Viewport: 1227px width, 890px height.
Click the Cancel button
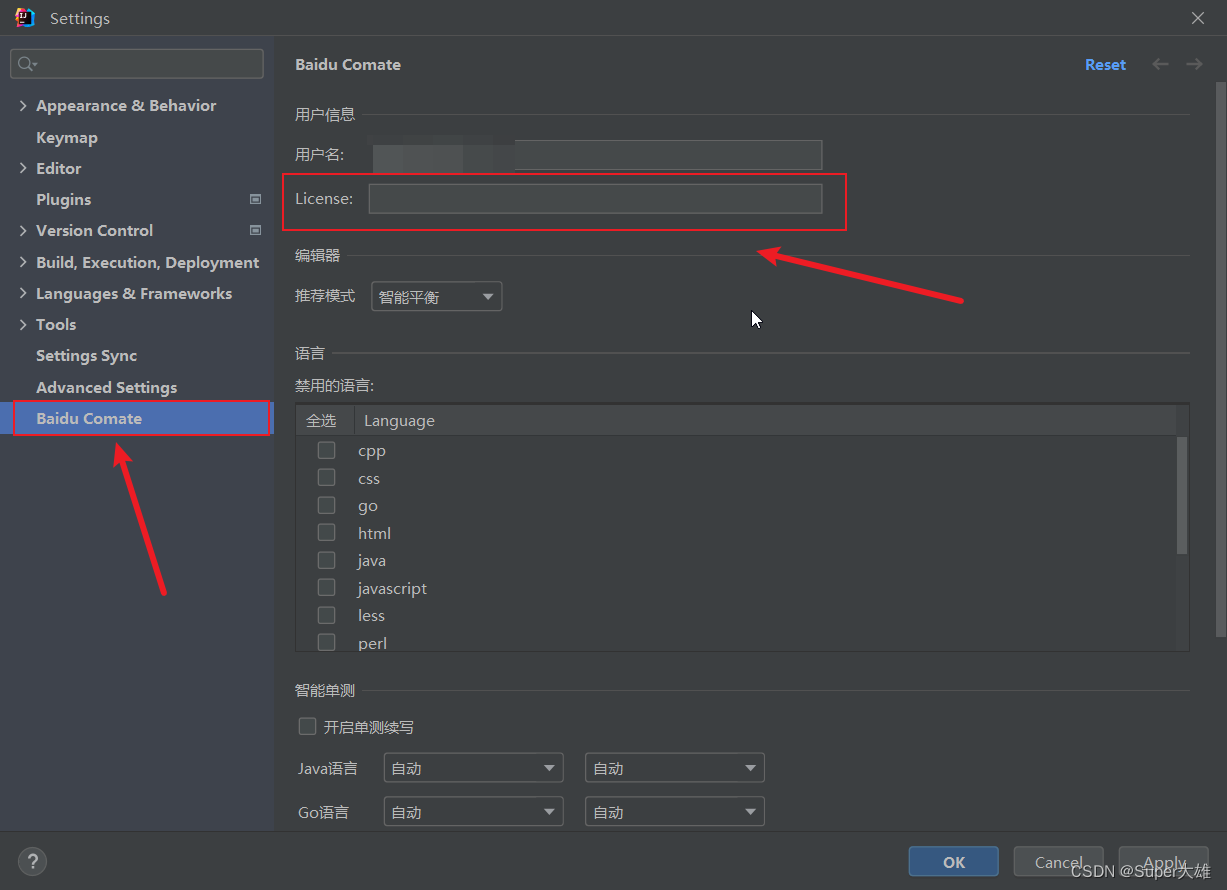(x=1059, y=862)
